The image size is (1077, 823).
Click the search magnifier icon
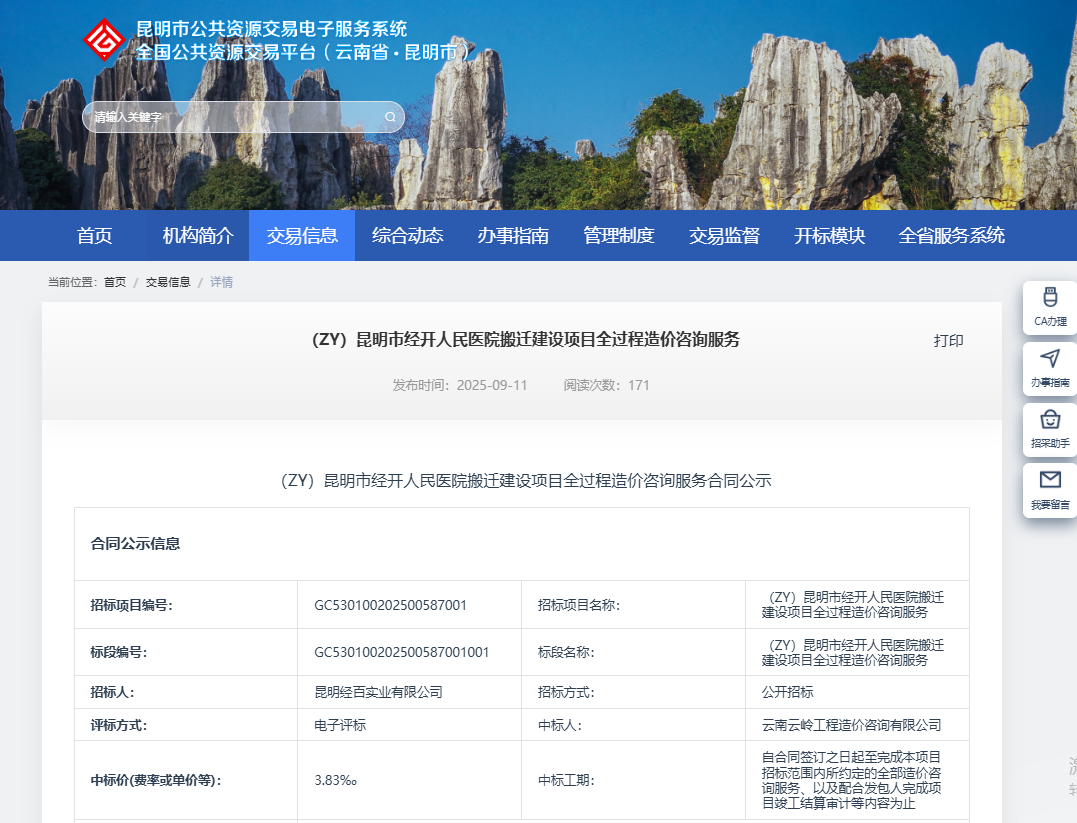click(x=389, y=117)
